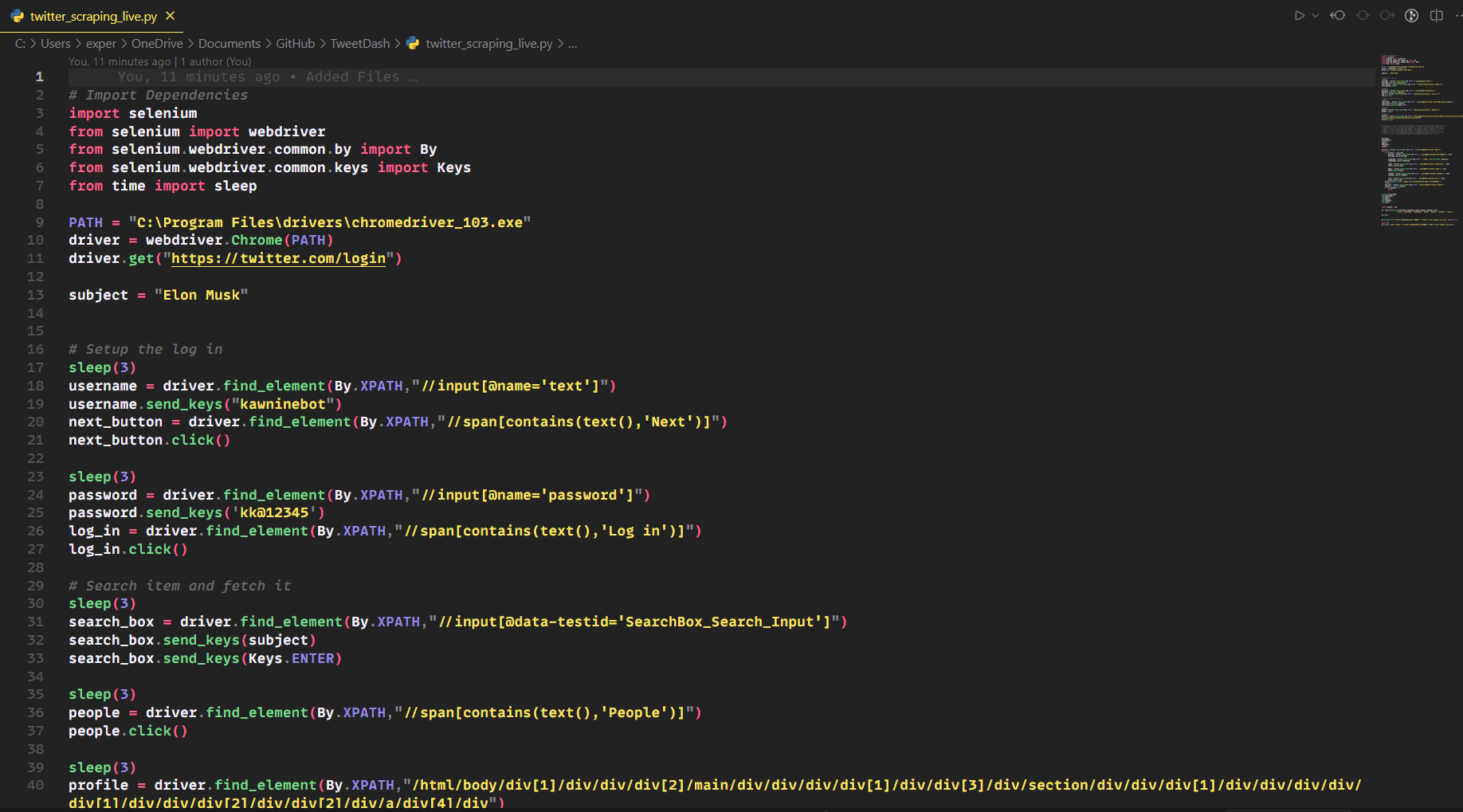Open changes with previous revision icon
The width and height of the screenshot is (1463, 812).
click(x=1338, y=15)
